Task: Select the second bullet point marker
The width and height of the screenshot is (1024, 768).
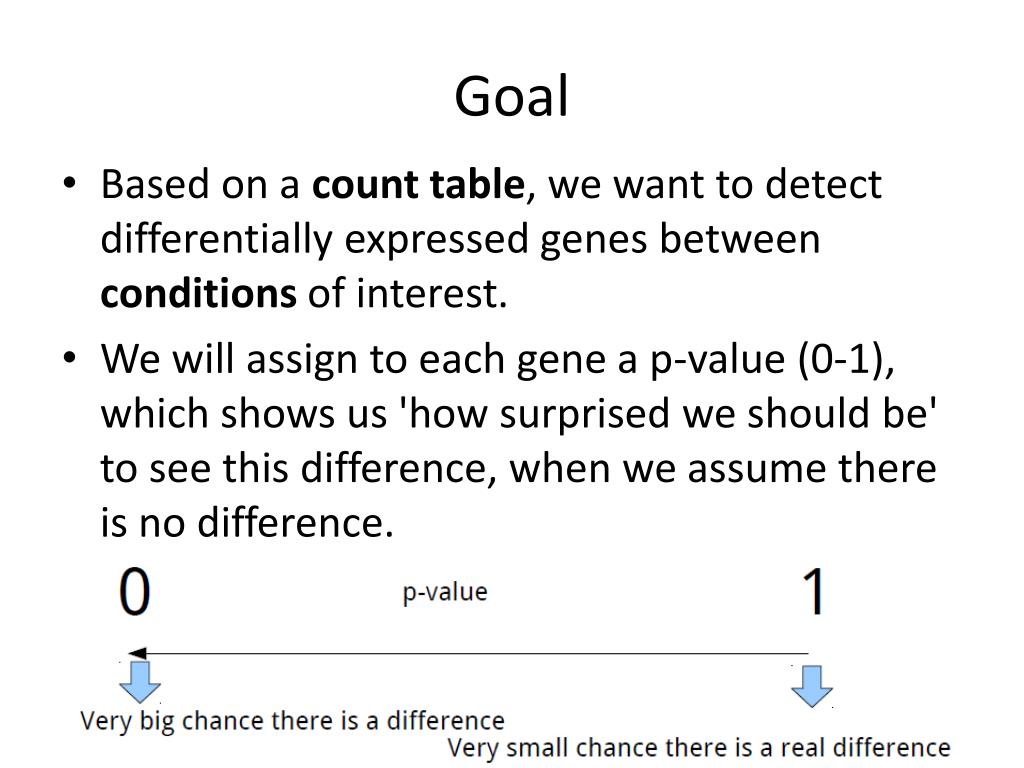Action: (70, 358)
